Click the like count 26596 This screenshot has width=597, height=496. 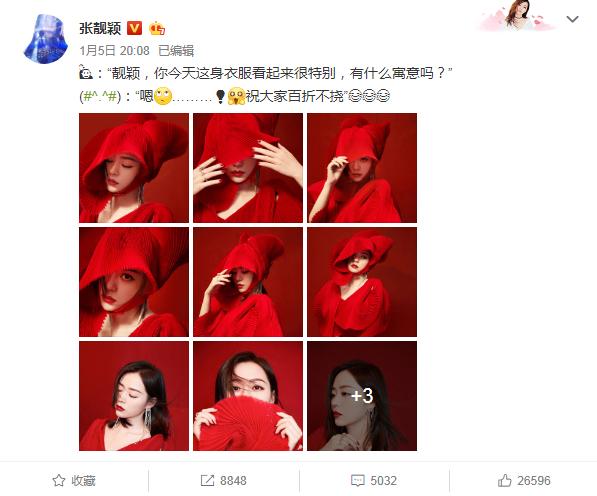click(x=534, y=480)
